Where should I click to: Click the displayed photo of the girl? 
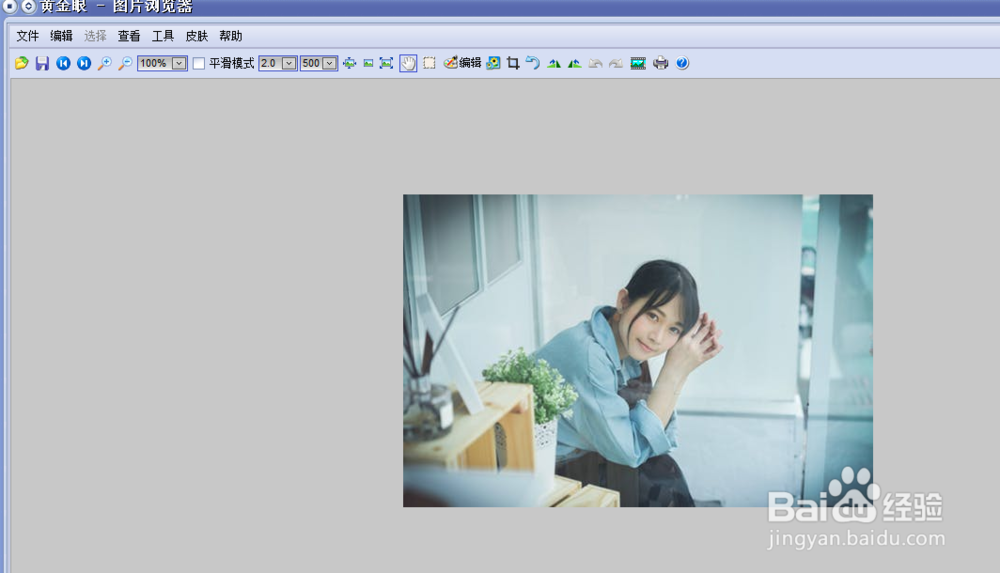click(638, 350)
